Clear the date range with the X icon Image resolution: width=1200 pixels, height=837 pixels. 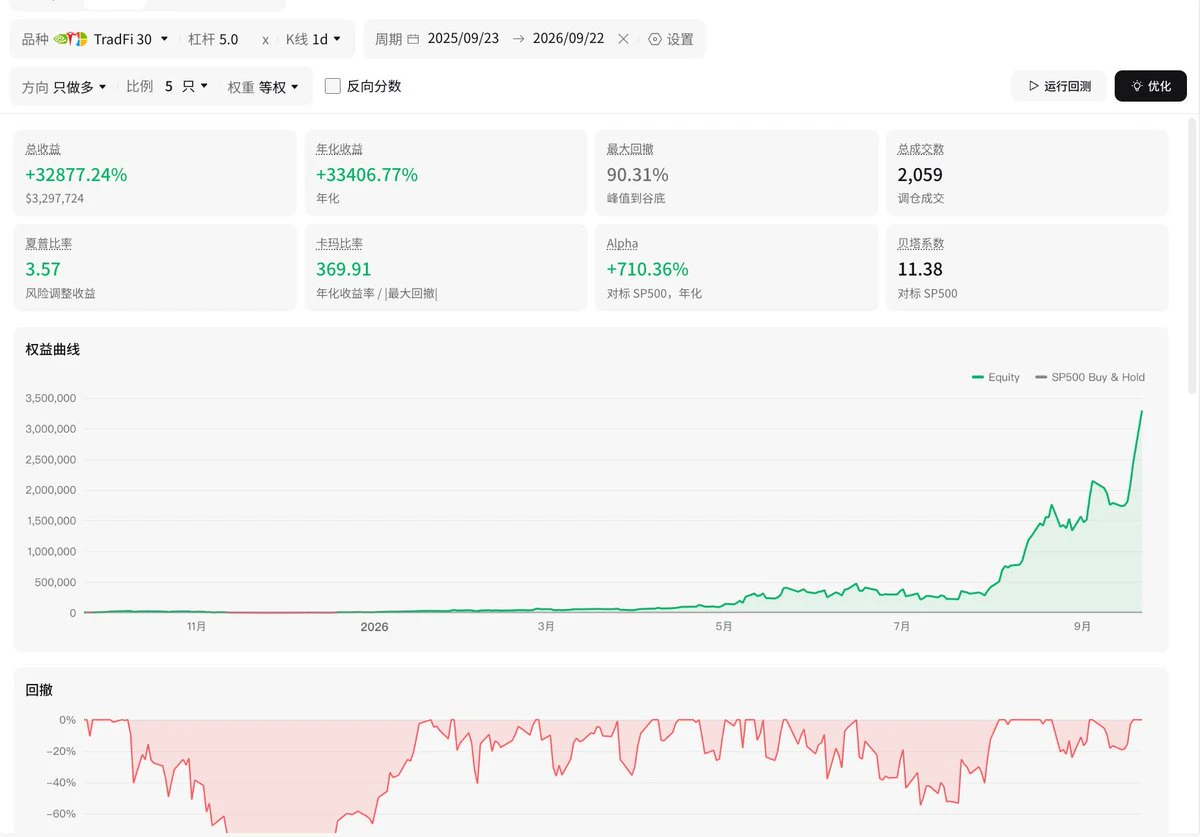click(x=623, y=39)
